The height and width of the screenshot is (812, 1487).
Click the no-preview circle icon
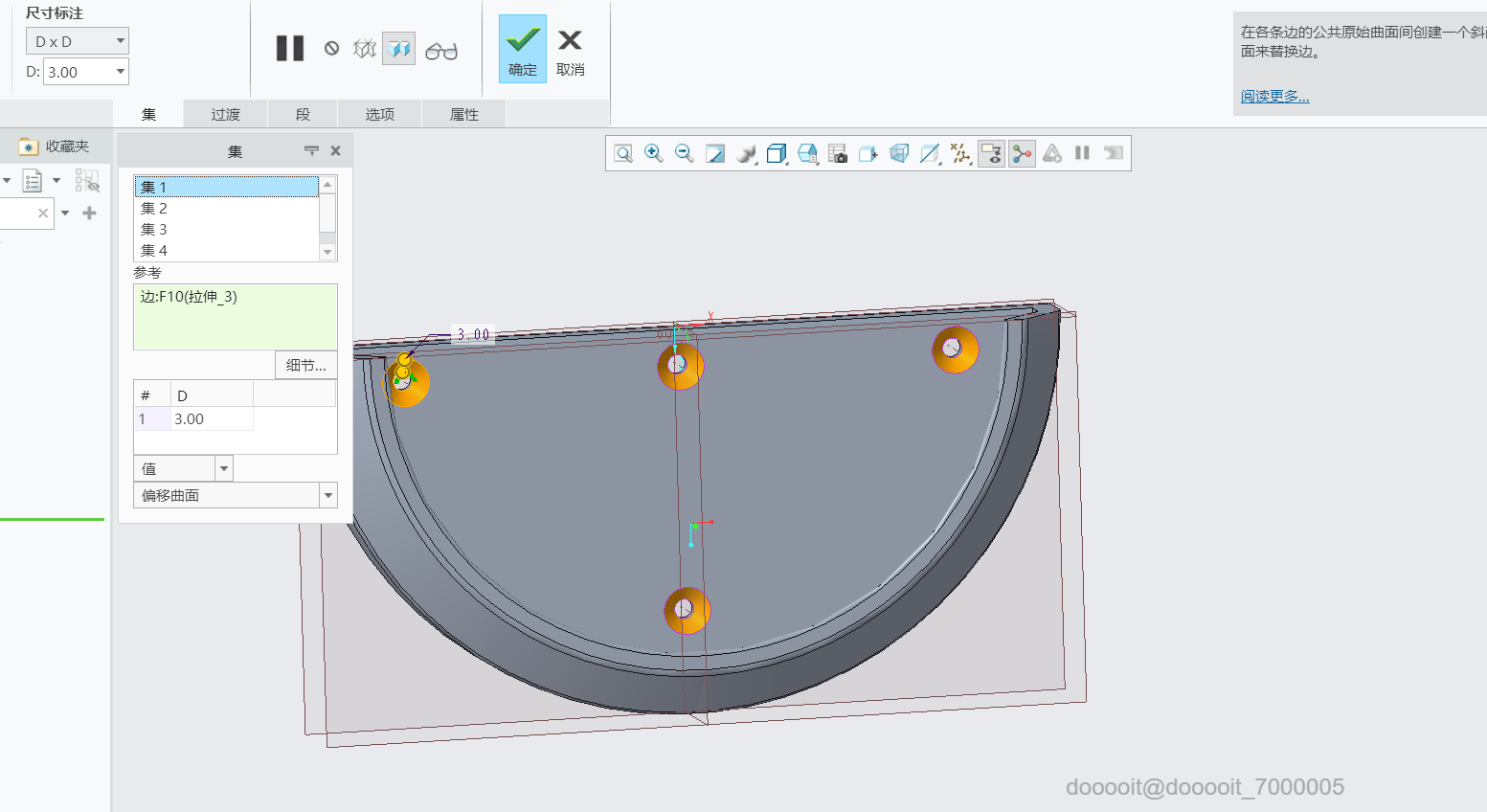click(x=331, y=48)
